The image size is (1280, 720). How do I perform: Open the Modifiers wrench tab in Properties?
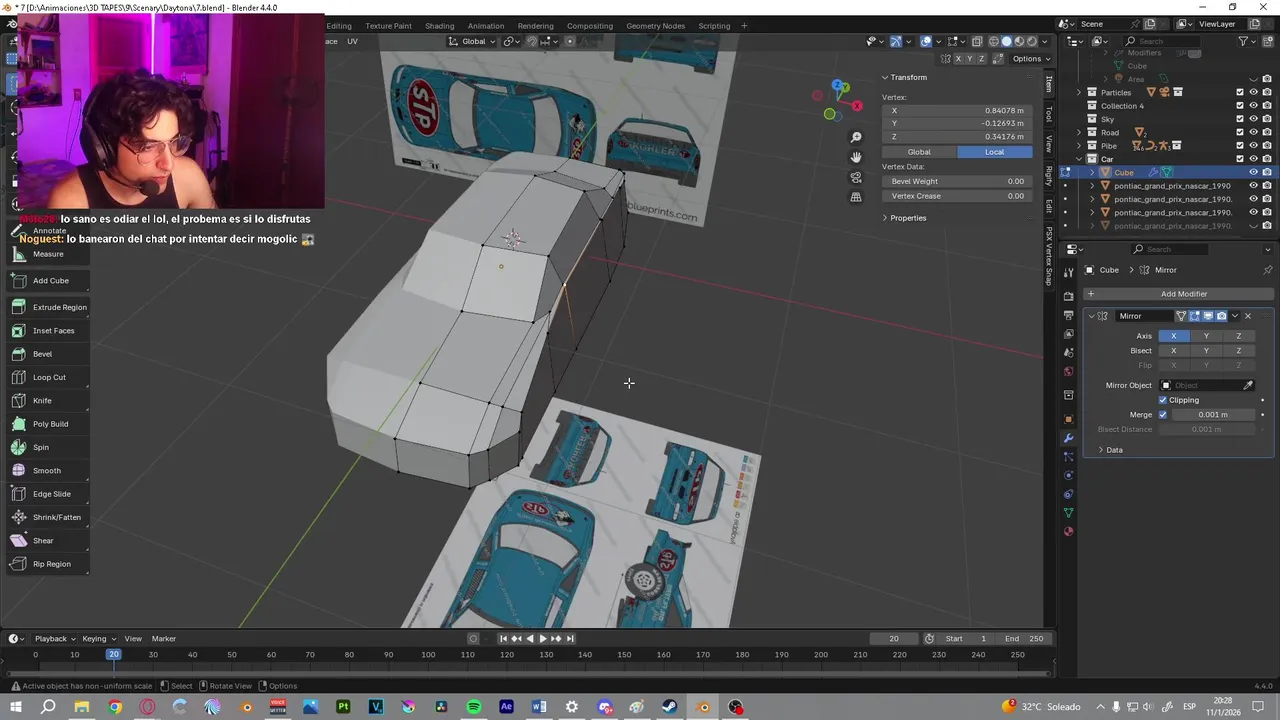coord(1068,438)
